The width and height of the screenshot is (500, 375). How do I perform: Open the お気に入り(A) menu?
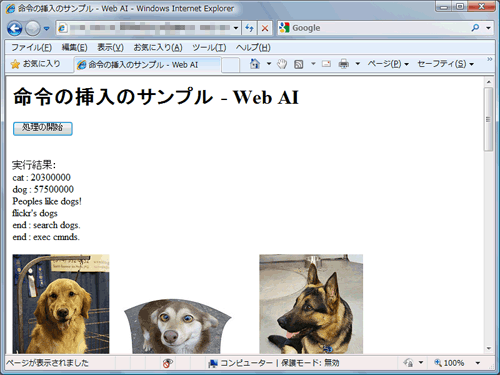(158, 47)
